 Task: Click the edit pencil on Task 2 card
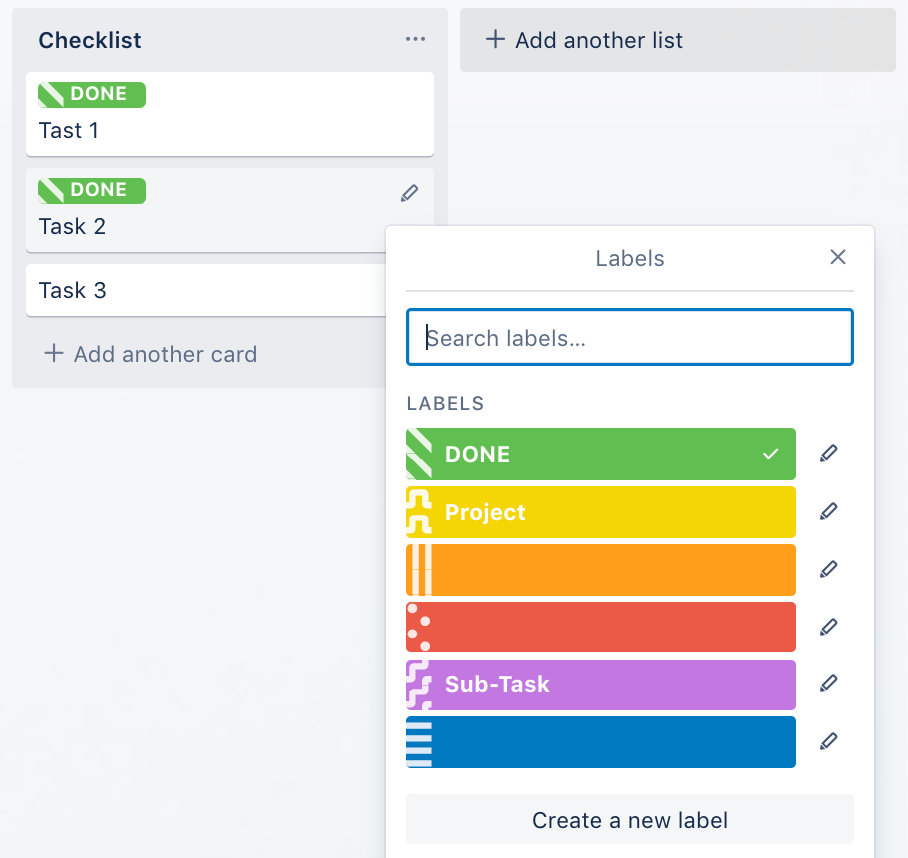(x=409, y=194)
